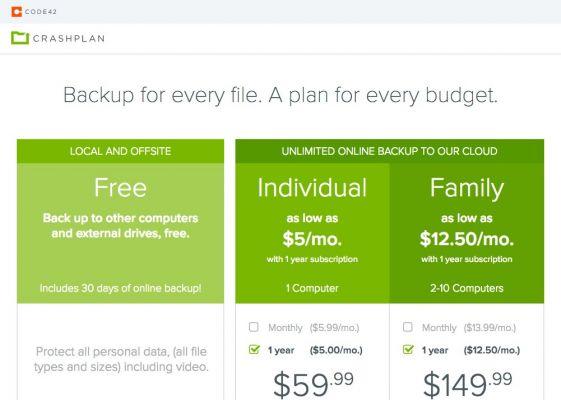
Task: Click the $12.50/mo. Family price text
Action: point(467,239)
